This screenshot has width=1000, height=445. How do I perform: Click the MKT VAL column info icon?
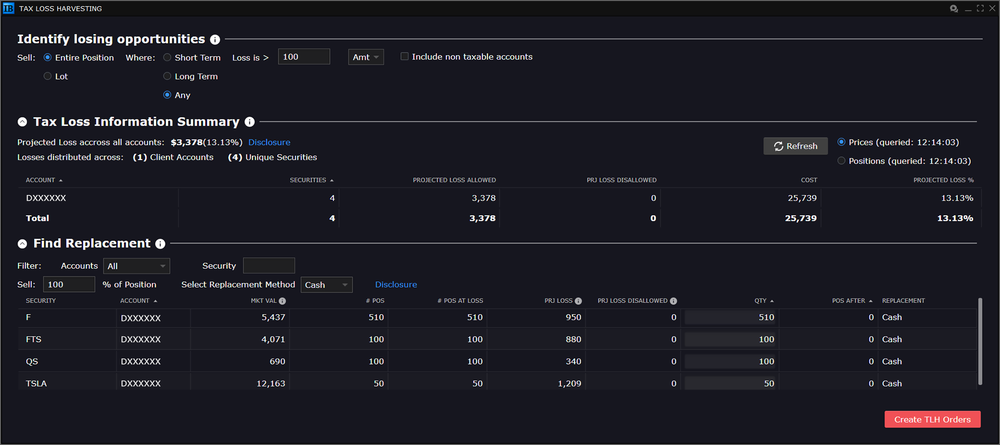pos(283,300)
